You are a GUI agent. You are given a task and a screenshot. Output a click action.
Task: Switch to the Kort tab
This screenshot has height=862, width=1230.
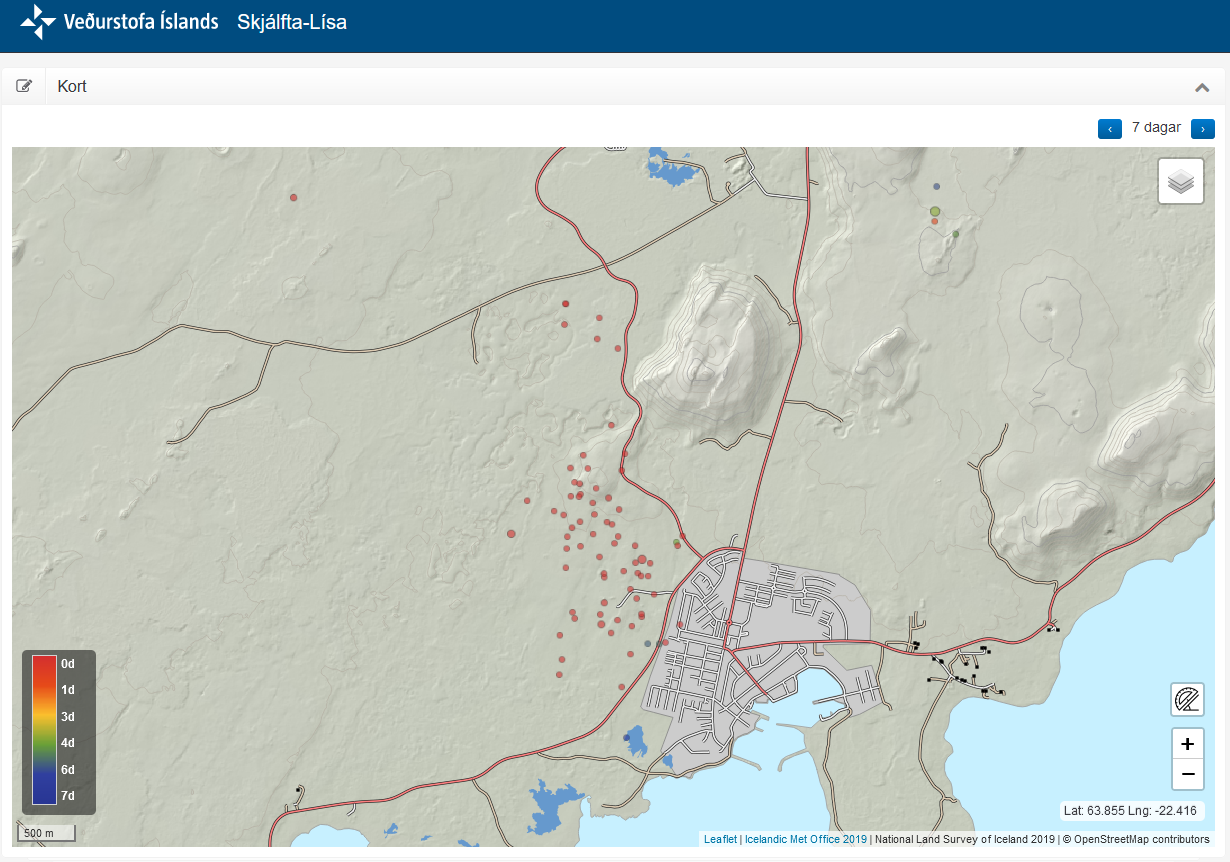click(71, 86)
